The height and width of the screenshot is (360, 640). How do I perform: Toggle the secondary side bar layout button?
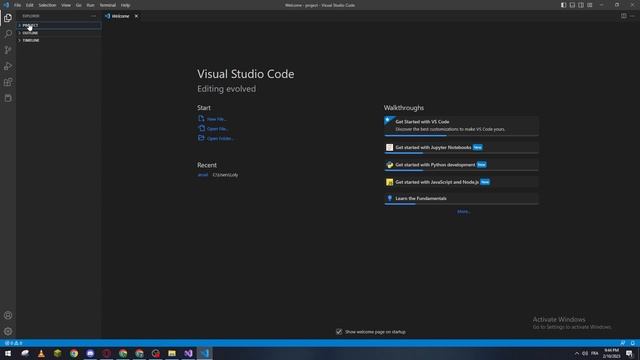coord(581,5)
